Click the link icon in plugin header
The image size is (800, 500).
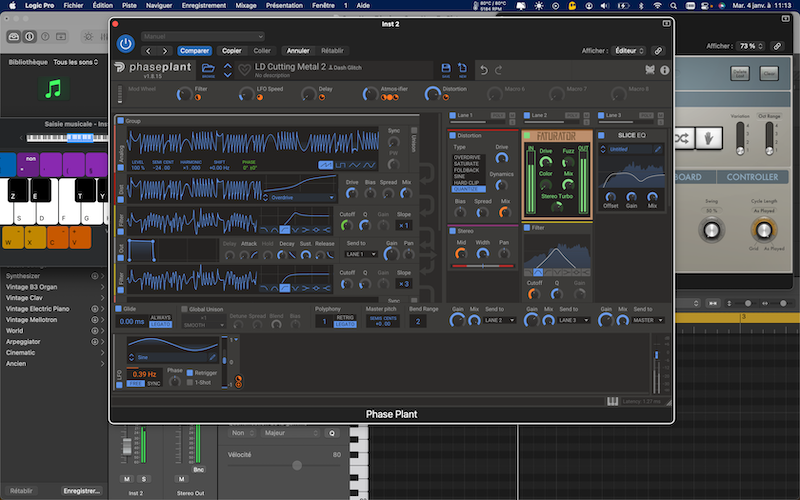pos(658,51)
